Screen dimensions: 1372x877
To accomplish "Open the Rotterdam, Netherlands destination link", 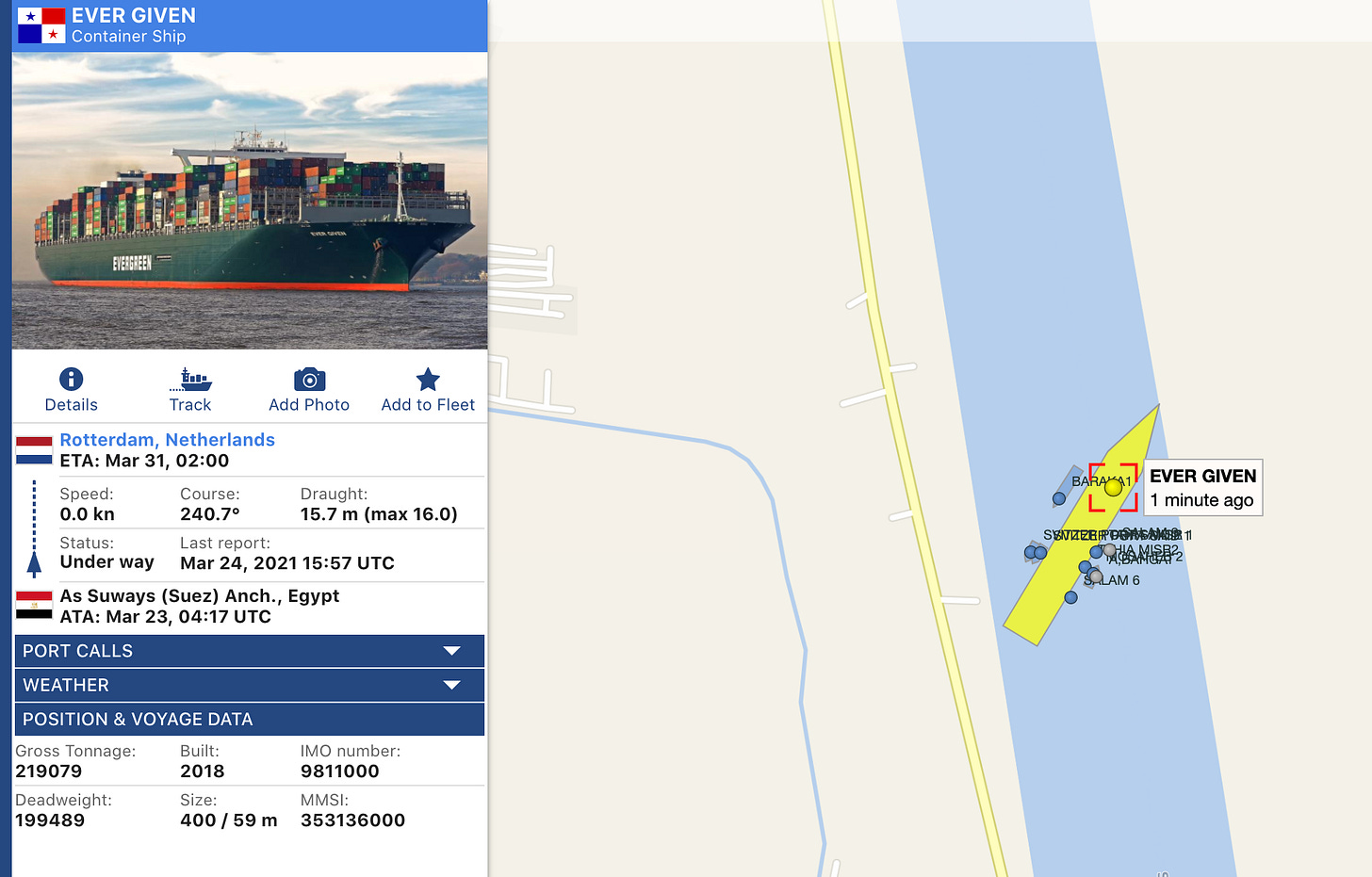I will [167, 440].
